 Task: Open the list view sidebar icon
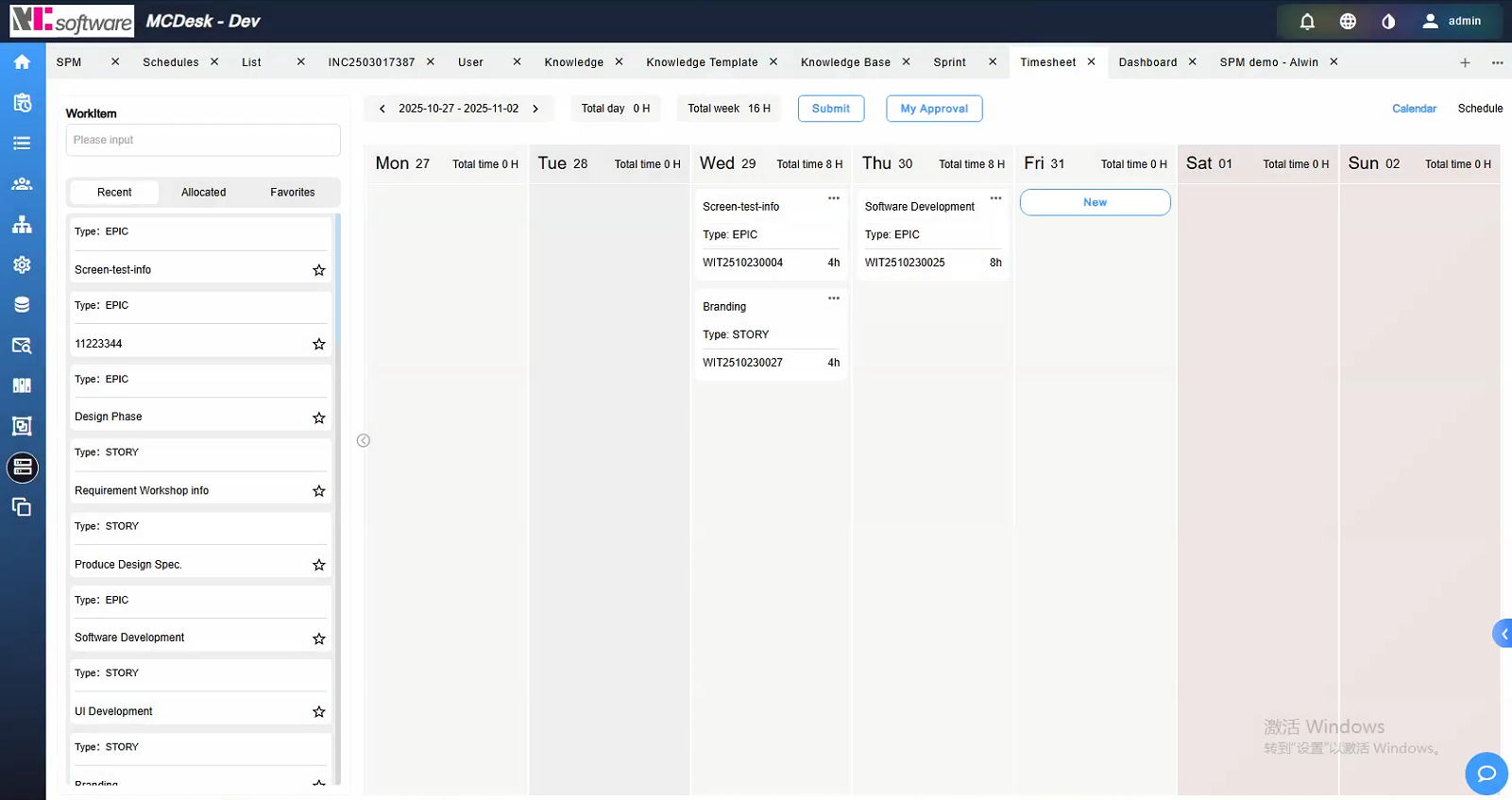coord(22,144)
